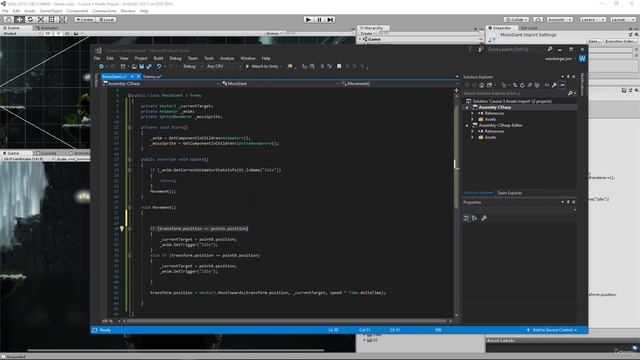Open Unity Inspector tab
The height and width of the screenshot is (360, 640).
pos(502,28)
